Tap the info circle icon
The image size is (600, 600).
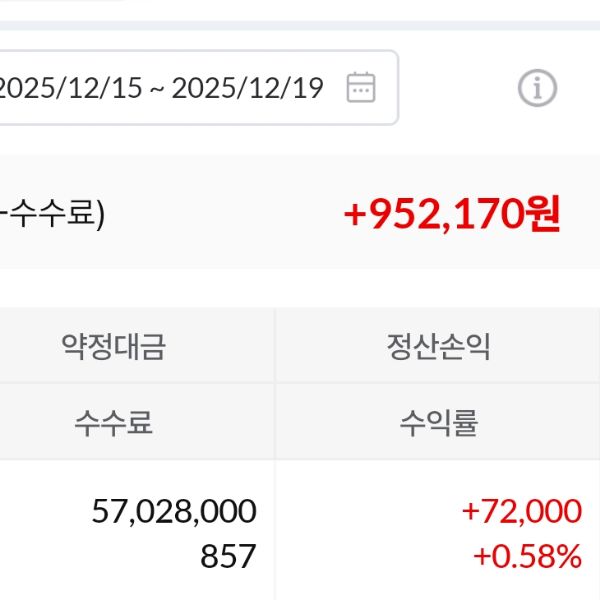pos(537,89)
